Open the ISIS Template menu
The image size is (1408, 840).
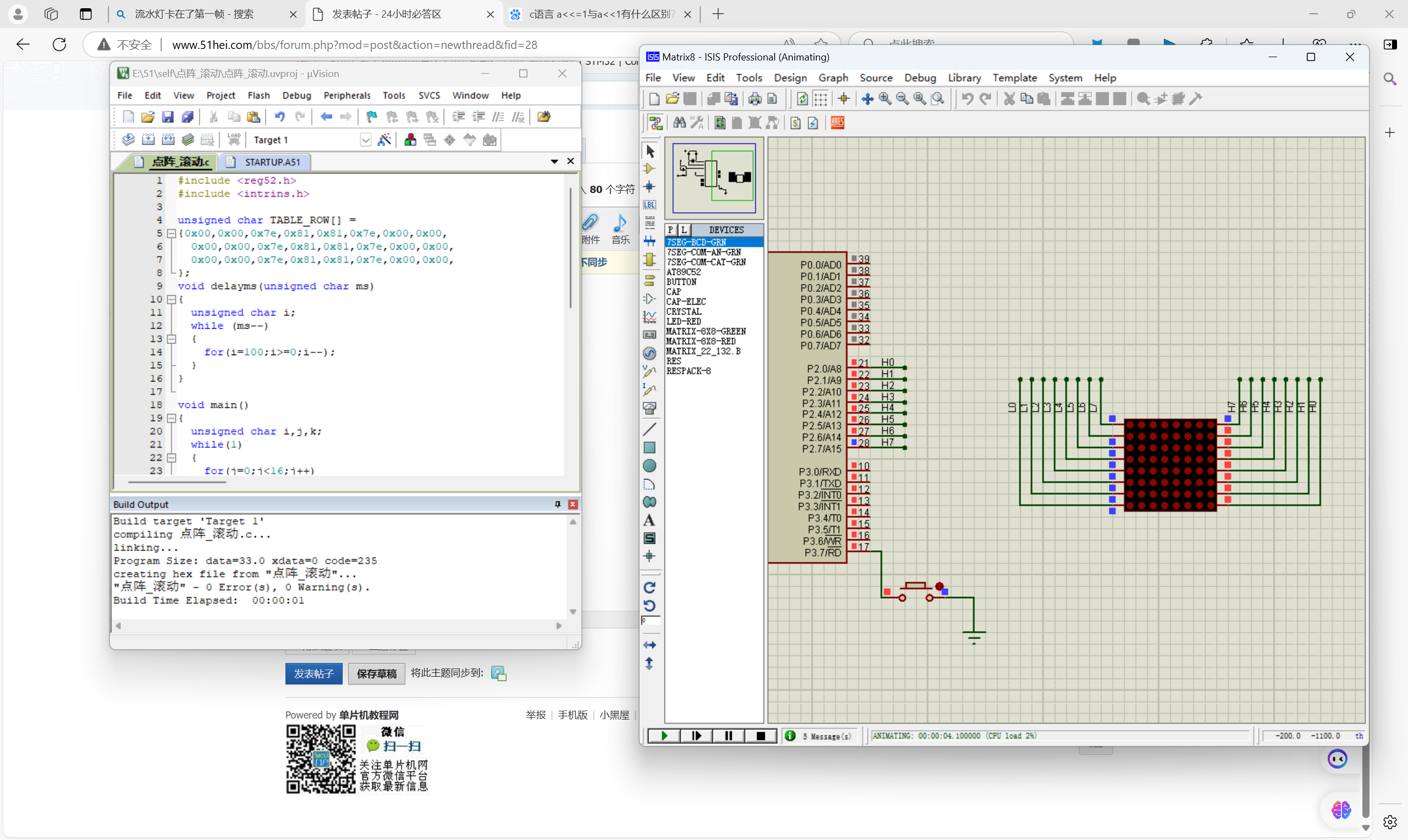coord(1014,78)
